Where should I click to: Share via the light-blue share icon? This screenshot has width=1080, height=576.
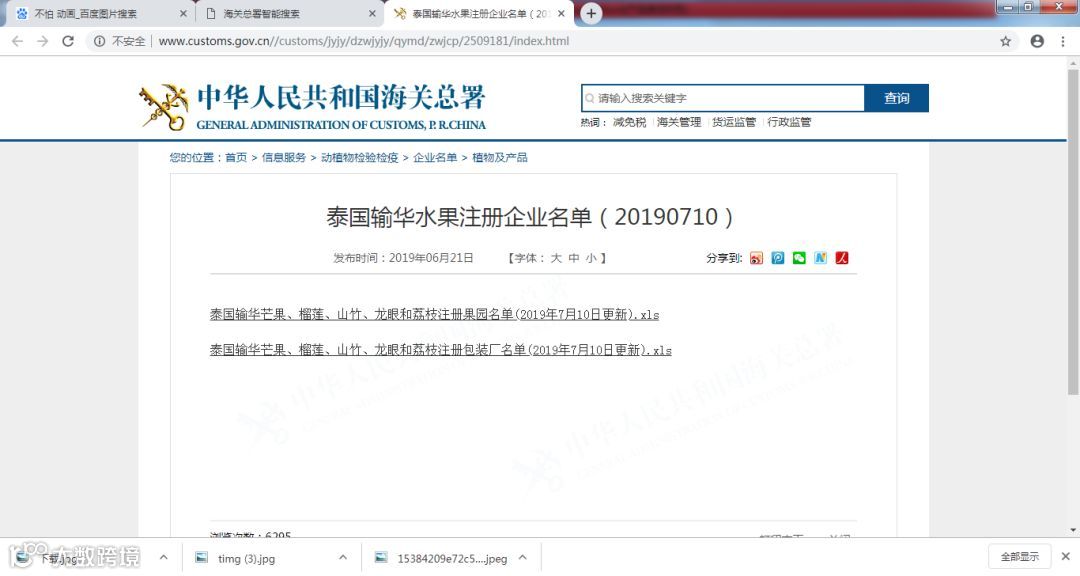coord(820,258)
